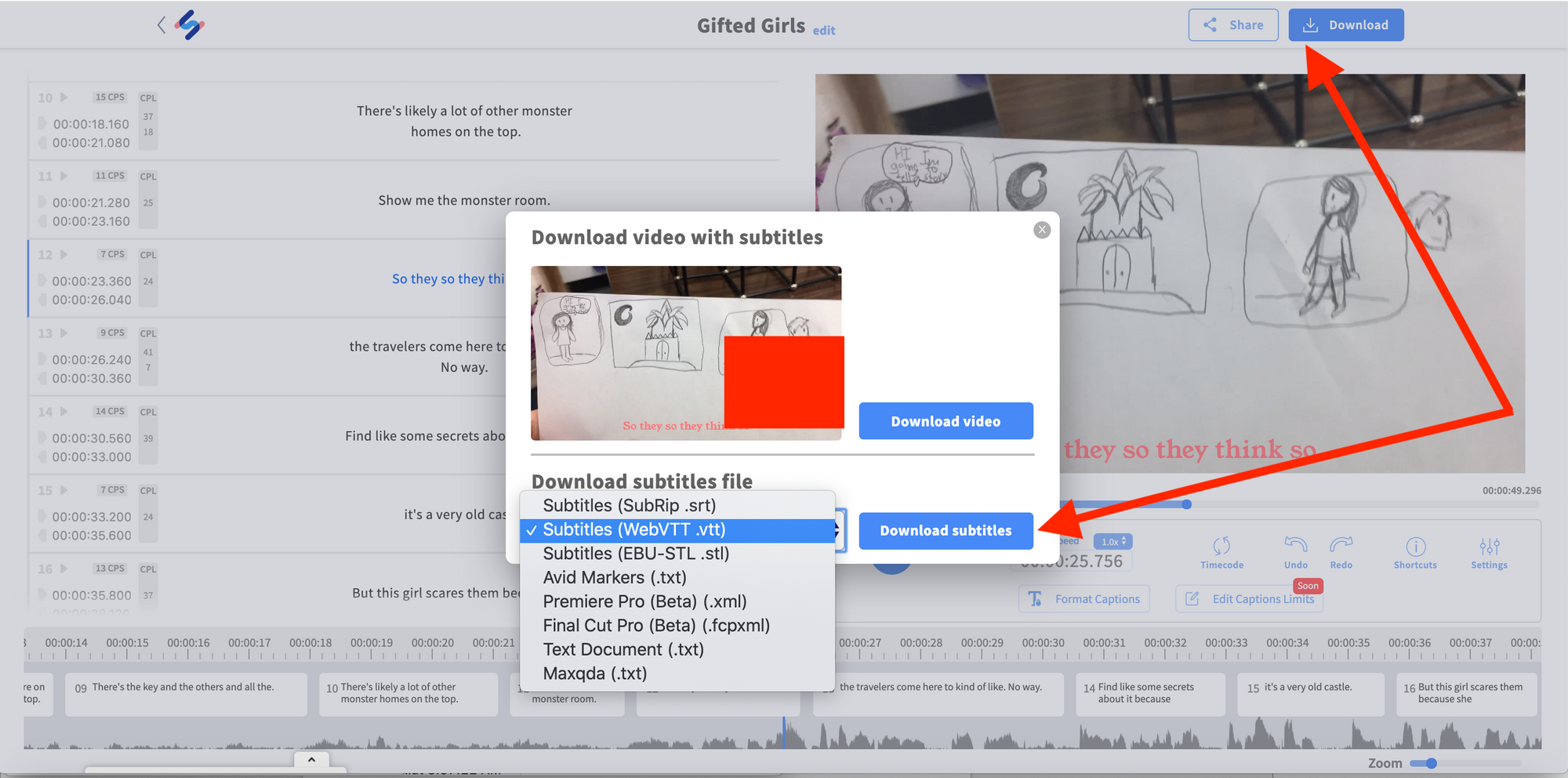Image resolution: width=1568 pixels, height=778 pixels.
Task: Select the Final Cut Pro (Beta) format
Action: 655,626
